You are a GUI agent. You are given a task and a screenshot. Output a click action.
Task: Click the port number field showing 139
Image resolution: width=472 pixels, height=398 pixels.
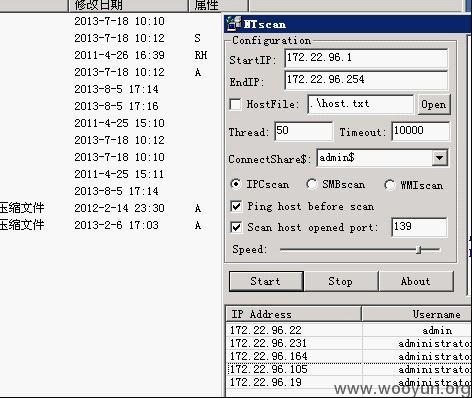click(419, 227)
